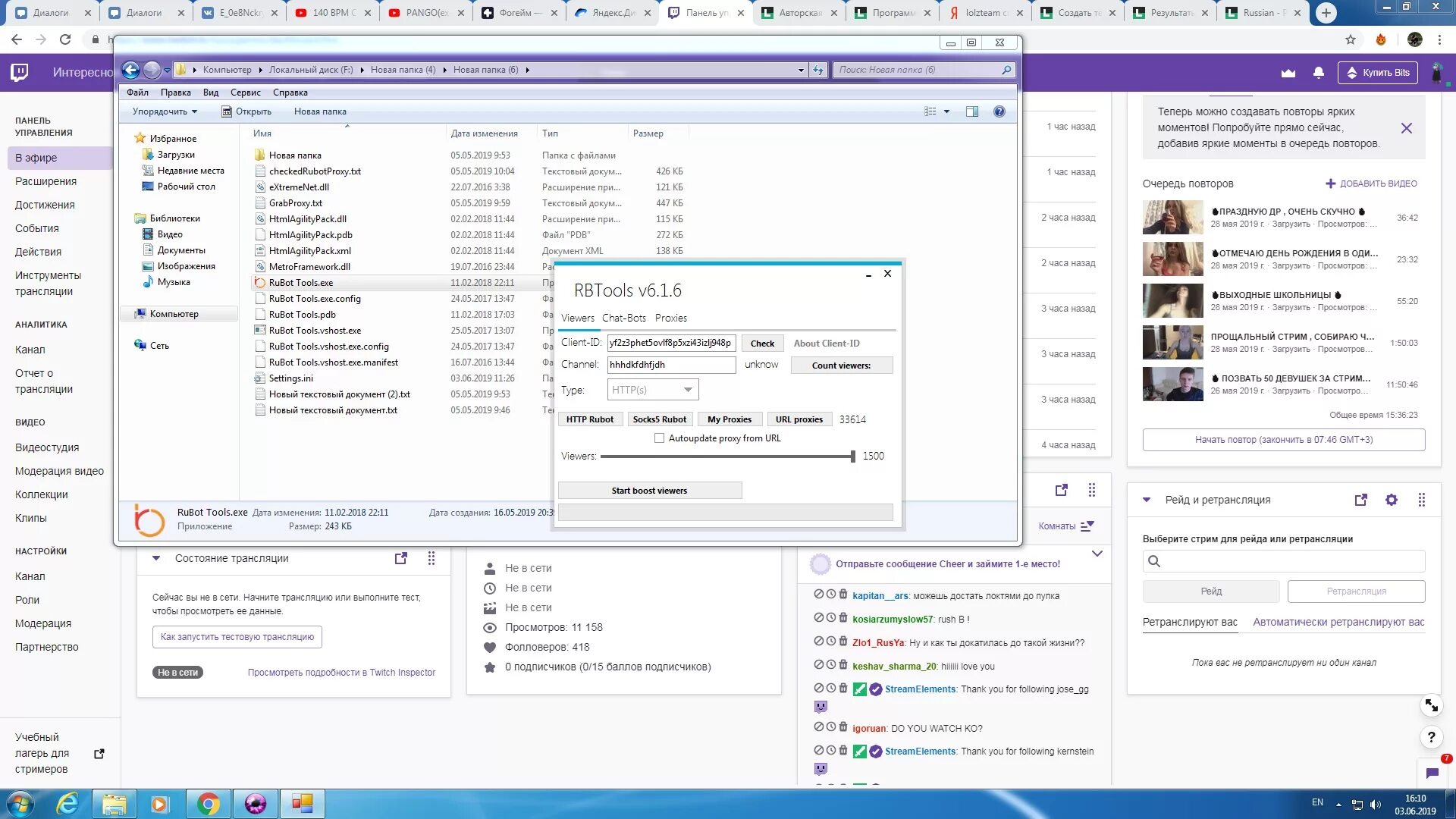Open Windows Start menu orb
This screenshot has width=1456, height=819.
coord(20,803)
